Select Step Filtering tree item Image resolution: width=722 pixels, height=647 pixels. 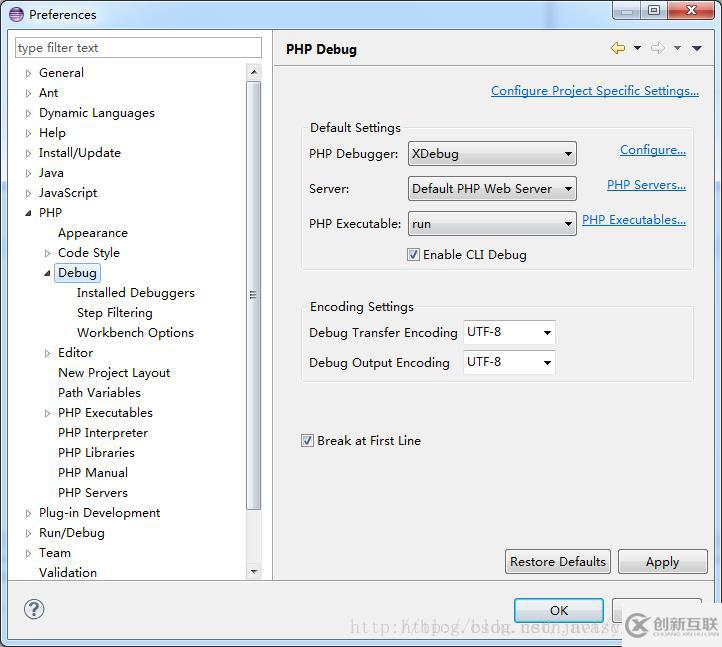(115, 313)
